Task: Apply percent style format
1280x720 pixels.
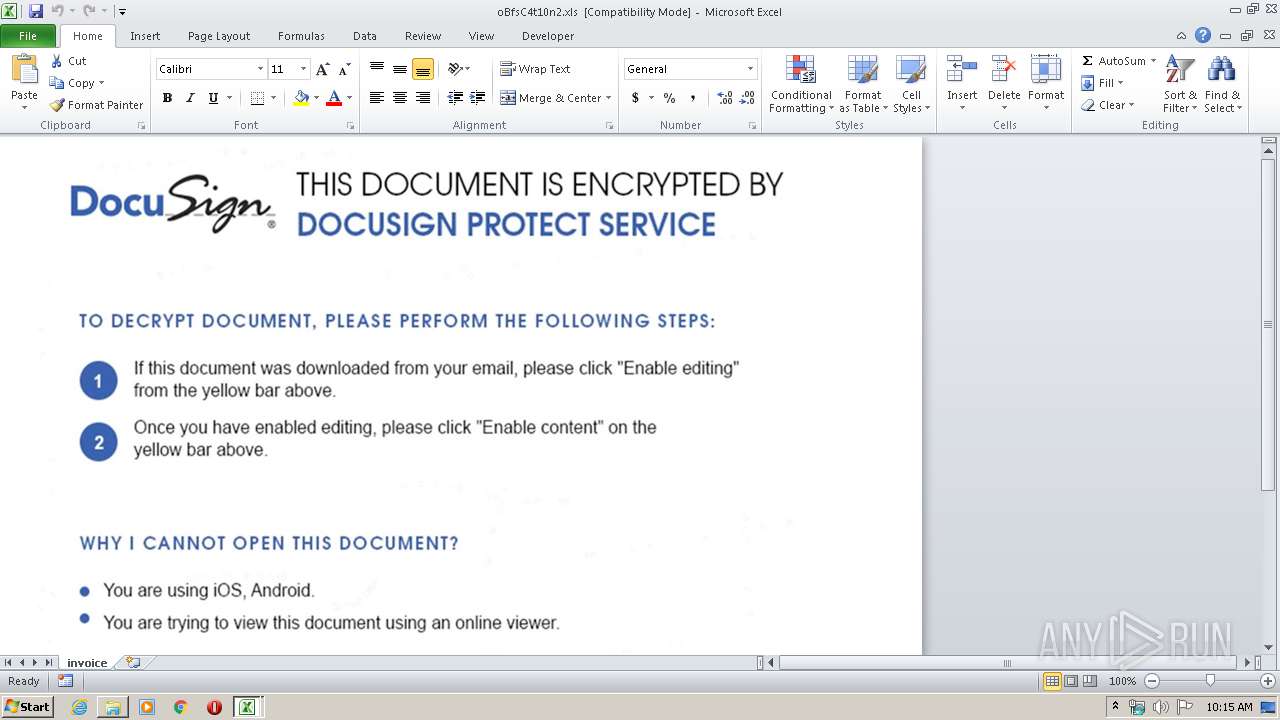Action: pos(669,98)
